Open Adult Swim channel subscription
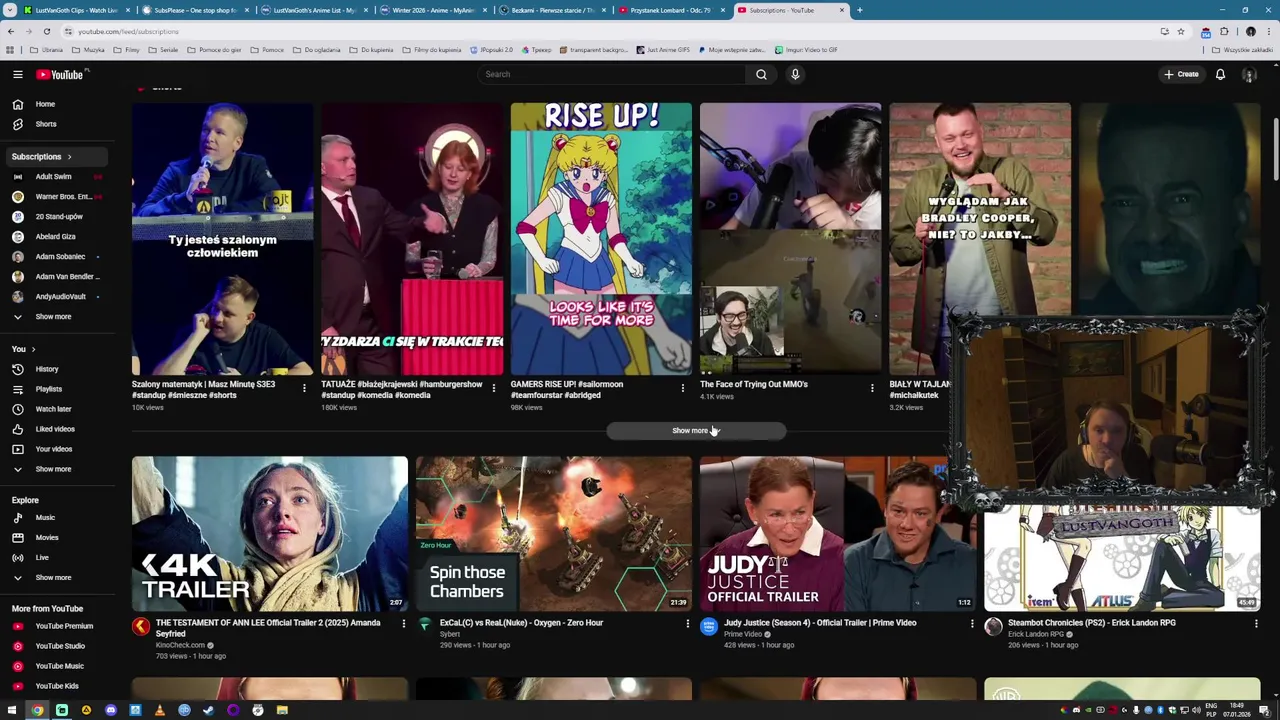This screenshot has width=1280, height=720. tap(55, 177)
